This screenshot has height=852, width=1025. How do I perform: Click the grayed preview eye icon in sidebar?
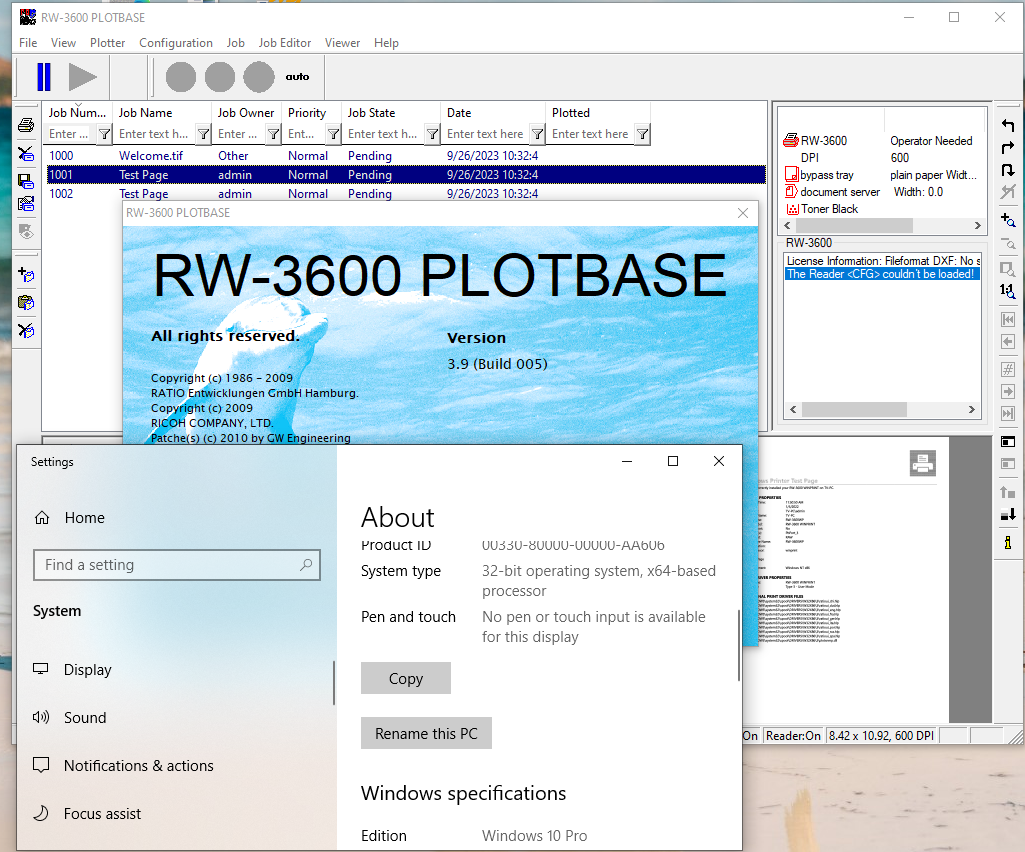tap(26, 231)
